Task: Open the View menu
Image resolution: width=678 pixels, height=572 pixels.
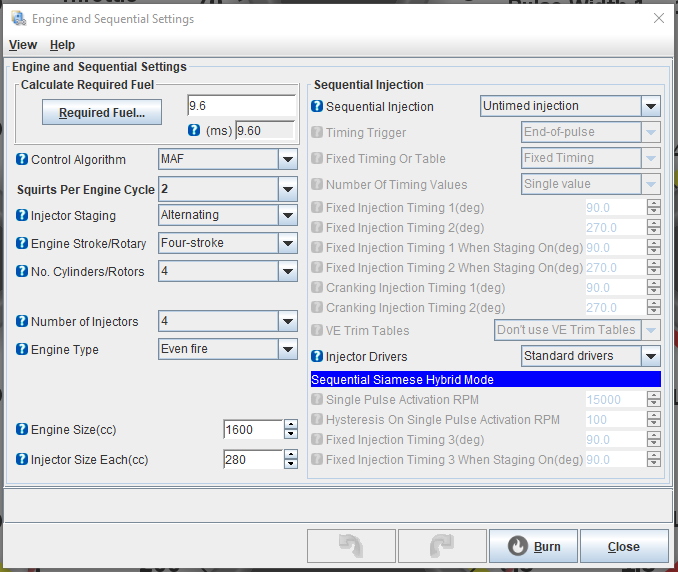Action: coord(23,45)
